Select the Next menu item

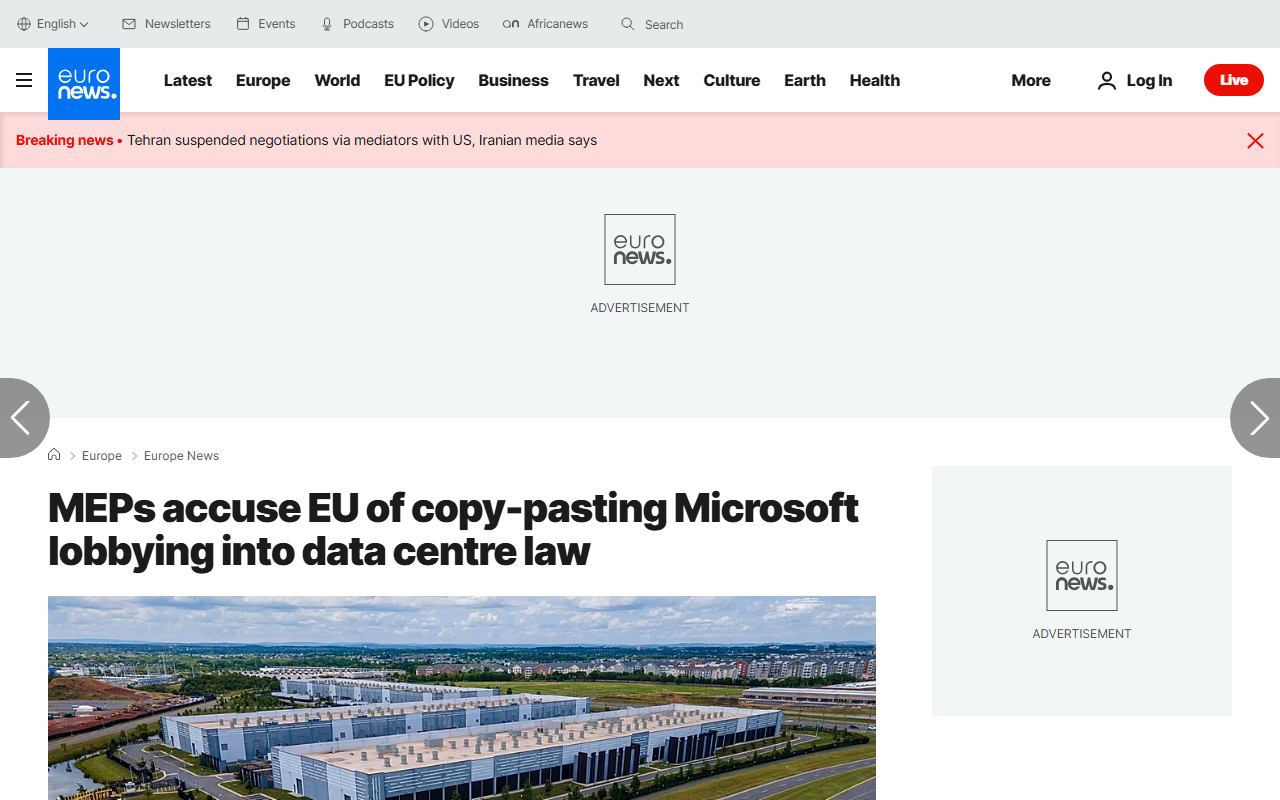661,80
